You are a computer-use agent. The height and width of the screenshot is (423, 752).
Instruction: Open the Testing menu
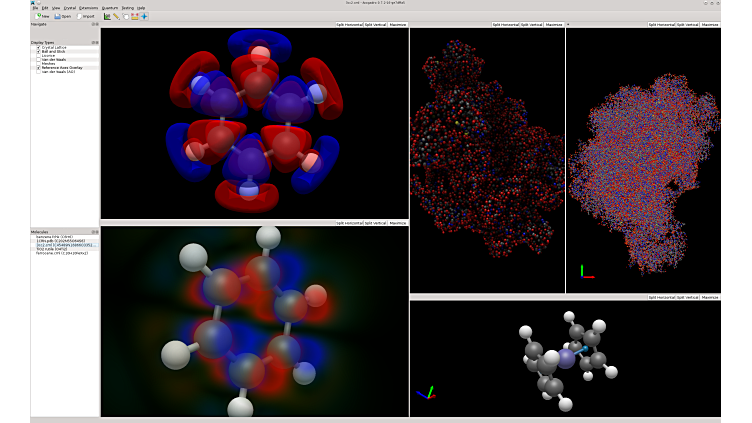pos(127,8)
